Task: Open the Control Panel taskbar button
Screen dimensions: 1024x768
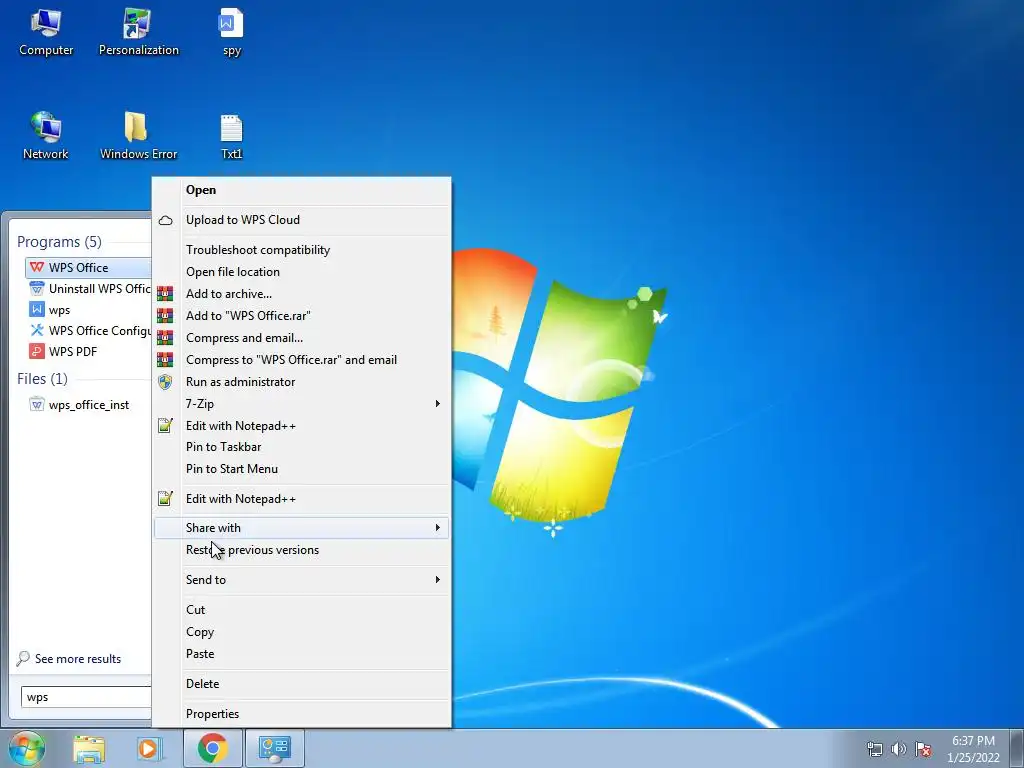Action: click(275, 748)
